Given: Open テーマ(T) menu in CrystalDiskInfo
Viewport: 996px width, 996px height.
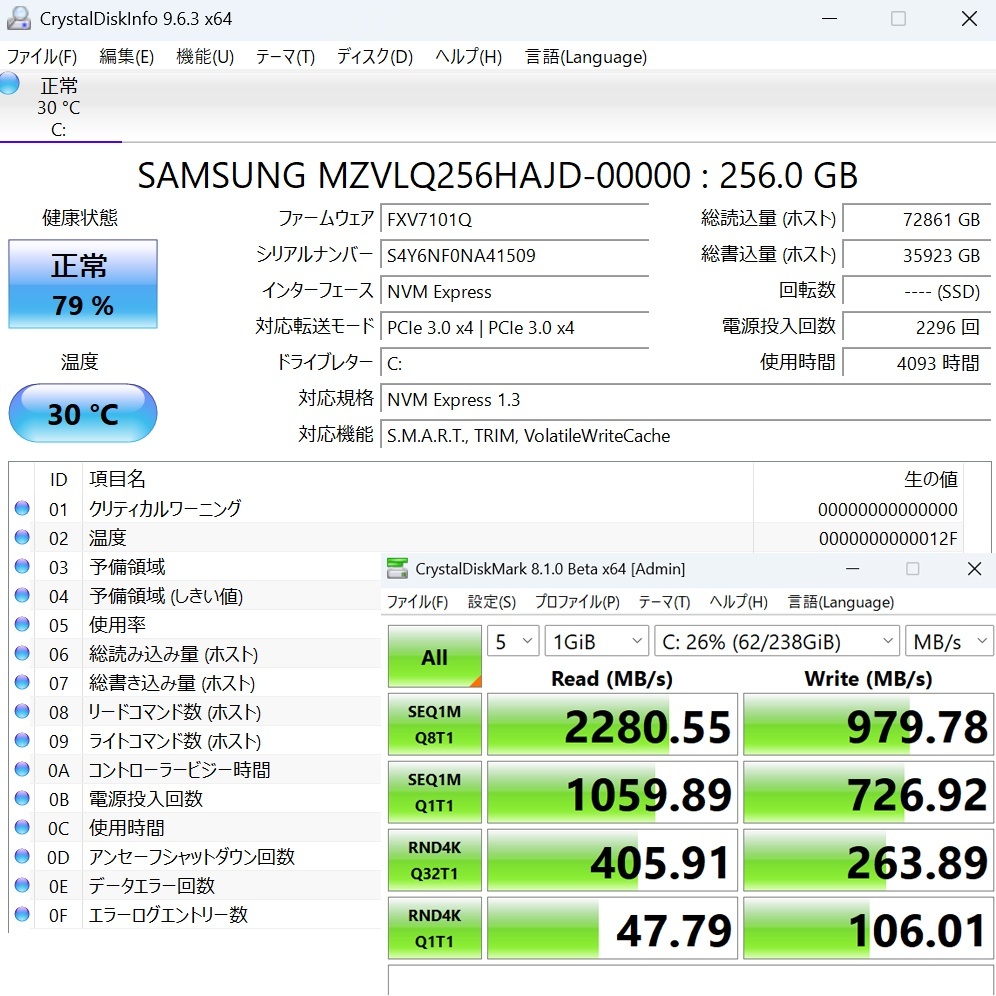Looking at the screenshot, I should [285, 57].
